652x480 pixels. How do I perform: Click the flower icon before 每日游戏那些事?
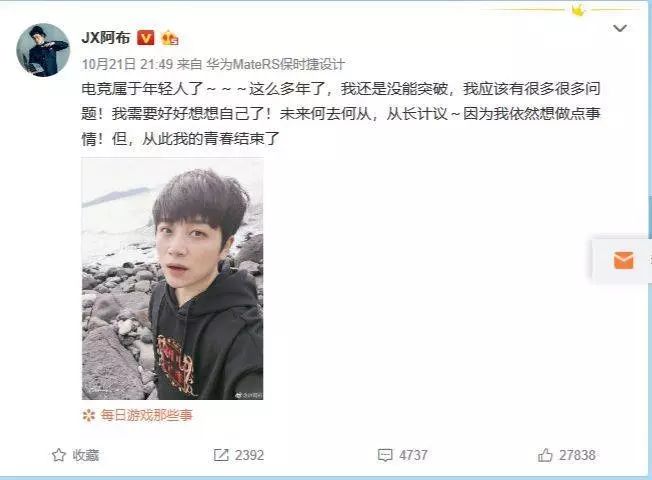click(x=89, y=415)
